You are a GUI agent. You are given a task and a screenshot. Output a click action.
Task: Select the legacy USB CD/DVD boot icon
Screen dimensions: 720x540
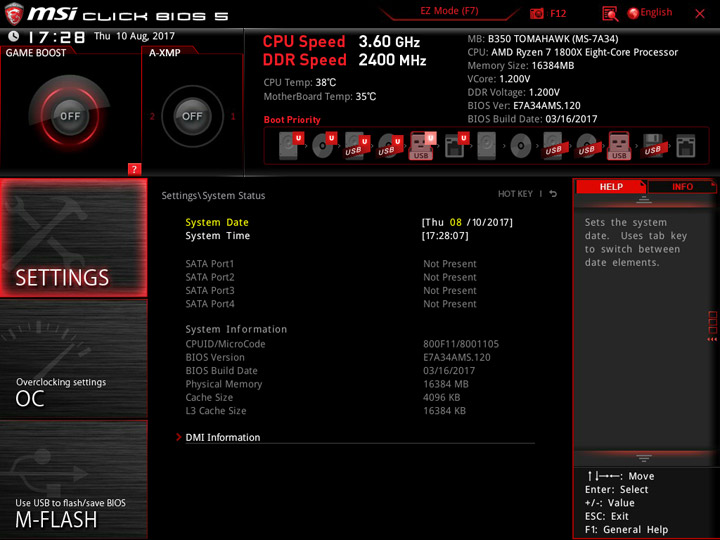coord(586,146)
